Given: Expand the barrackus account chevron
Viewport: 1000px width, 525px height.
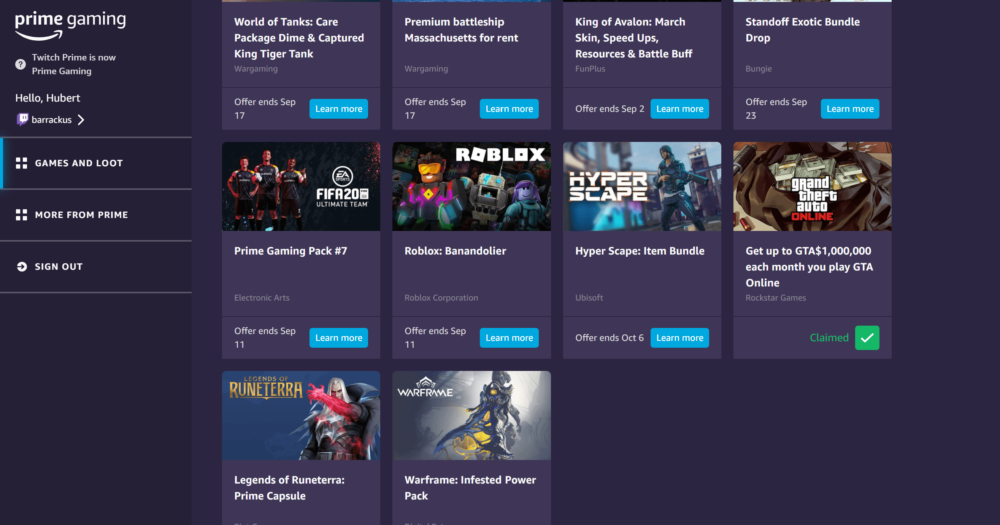Looking at the screenshot, I should (x=81, y=119).
